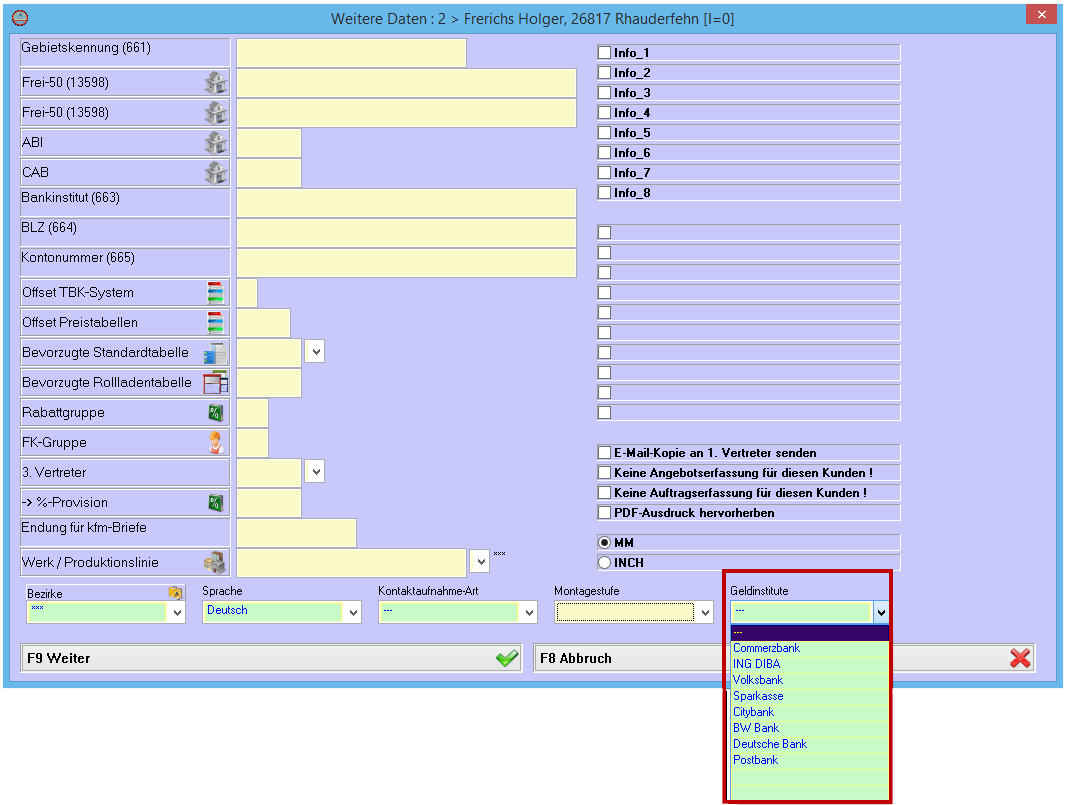Tick the Info_3 checkbox
The image size is (1066, 805).
point(604,92)
